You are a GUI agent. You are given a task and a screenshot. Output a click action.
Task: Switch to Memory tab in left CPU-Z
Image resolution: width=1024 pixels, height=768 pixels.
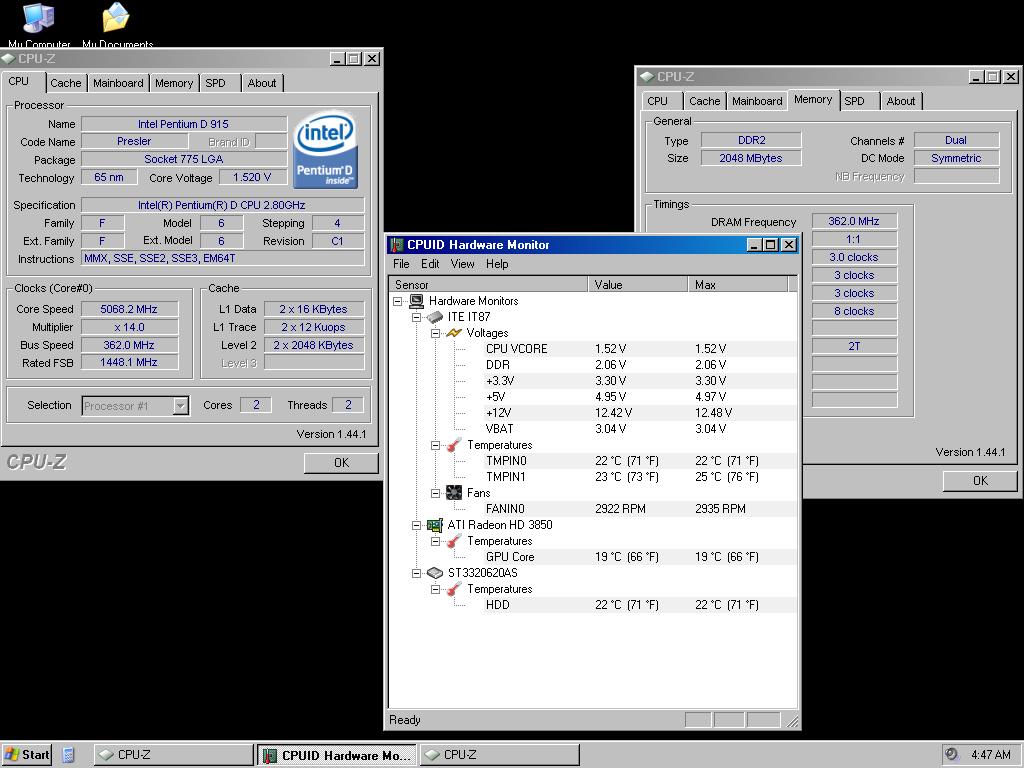[174, 83]
